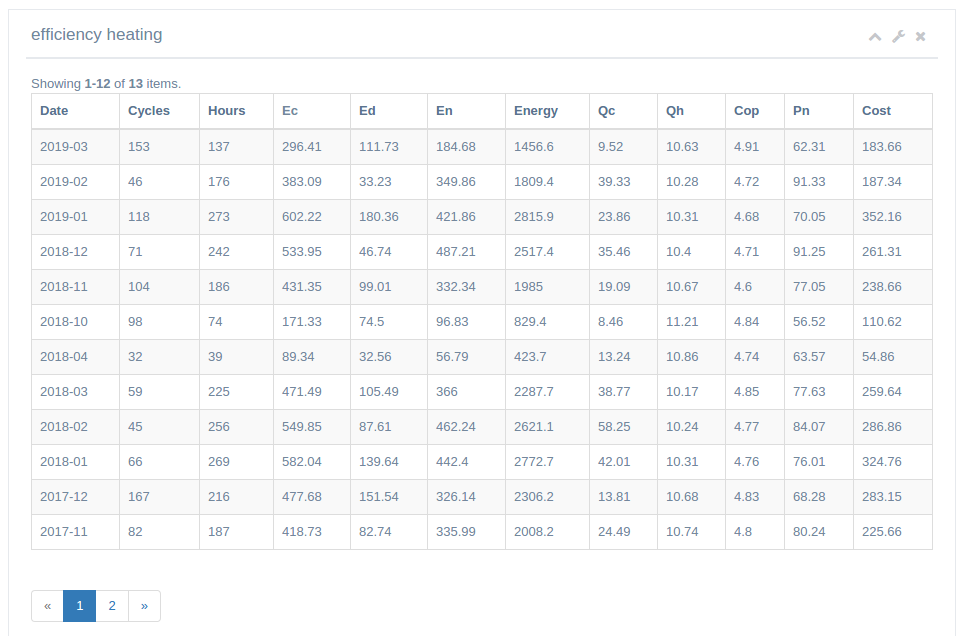Close the efficiency heating panel
The width and height of the screenshot is (964, 636).
(x=921, y=37)
